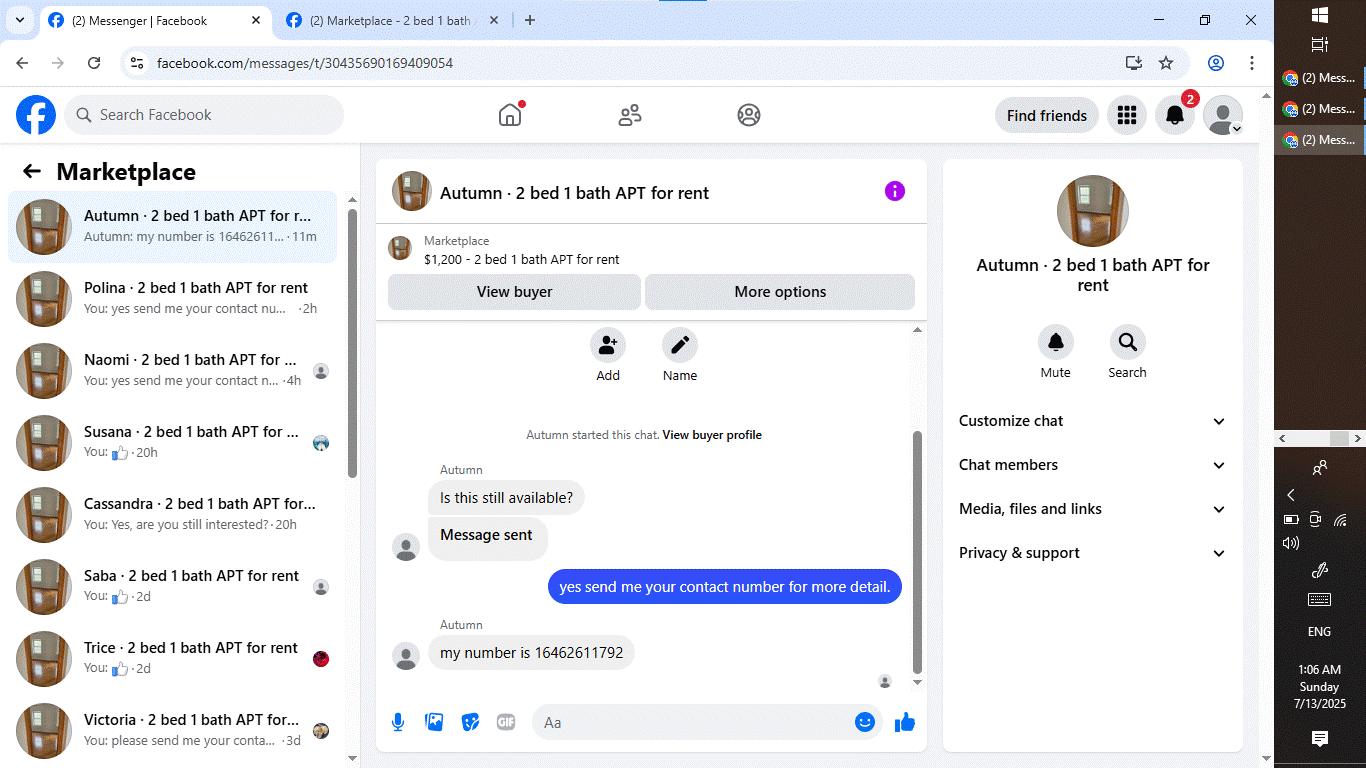Open Polina conversation in list
Image resolution: width=1366 pixels, height=768 pixels.
172,299
